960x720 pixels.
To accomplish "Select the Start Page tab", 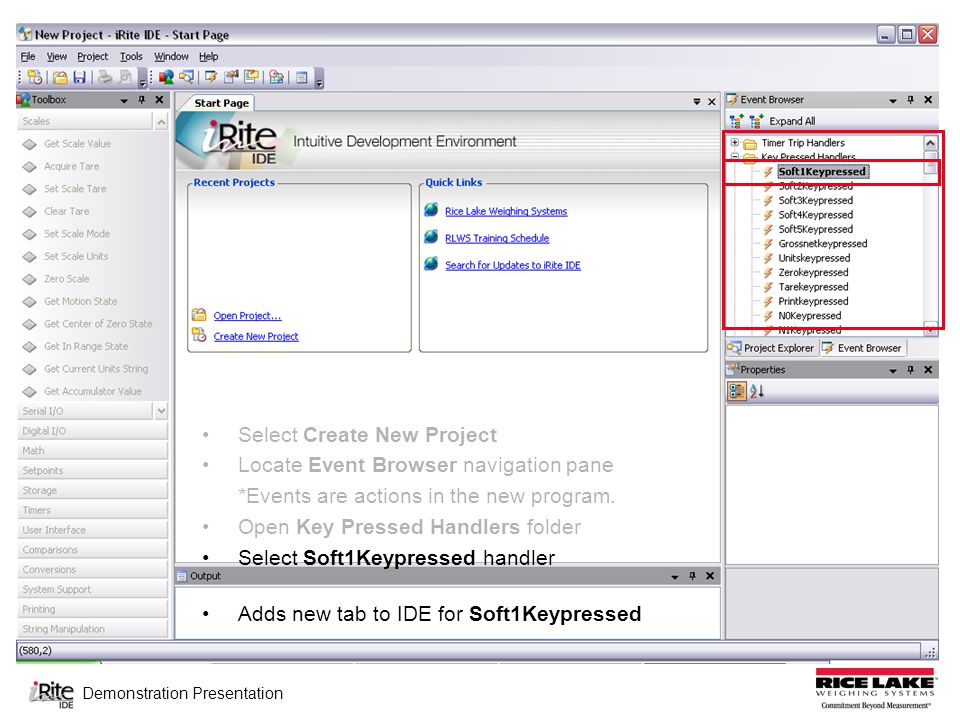I will (x=222, y=103).
